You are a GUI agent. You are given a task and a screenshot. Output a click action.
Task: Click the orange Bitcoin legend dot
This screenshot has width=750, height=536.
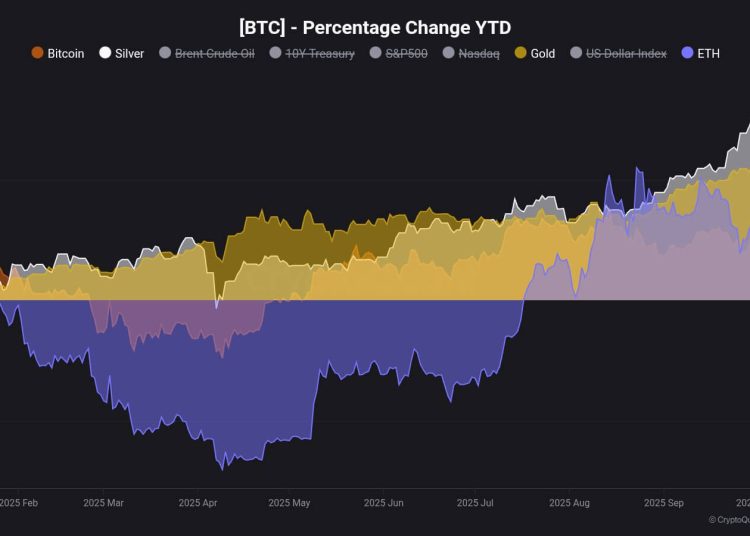click(x=38, y=53)
